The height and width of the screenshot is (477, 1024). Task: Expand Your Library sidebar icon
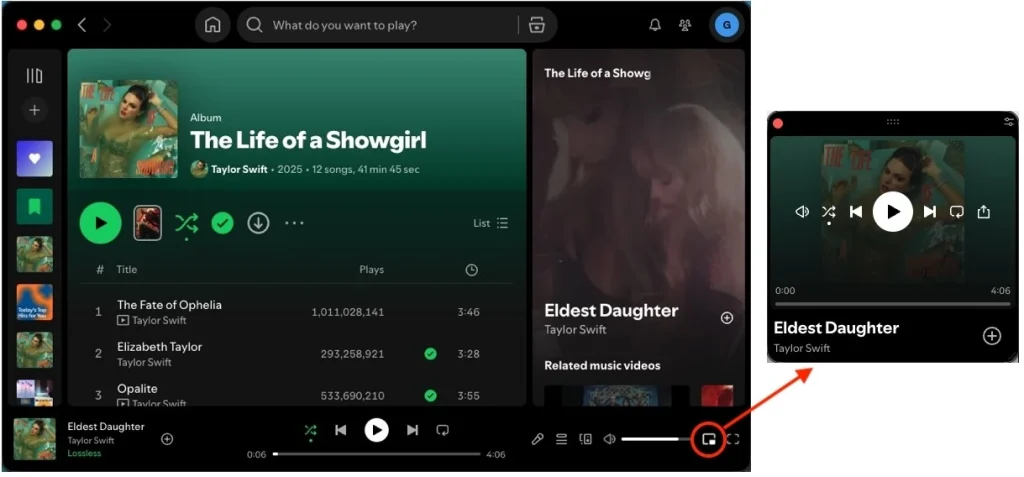tap(34, 76)
